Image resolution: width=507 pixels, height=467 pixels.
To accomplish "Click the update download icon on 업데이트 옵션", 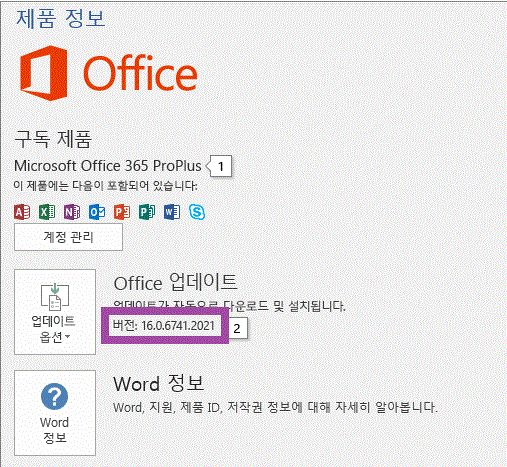I will pyautogui.click(x=55, y=296).
